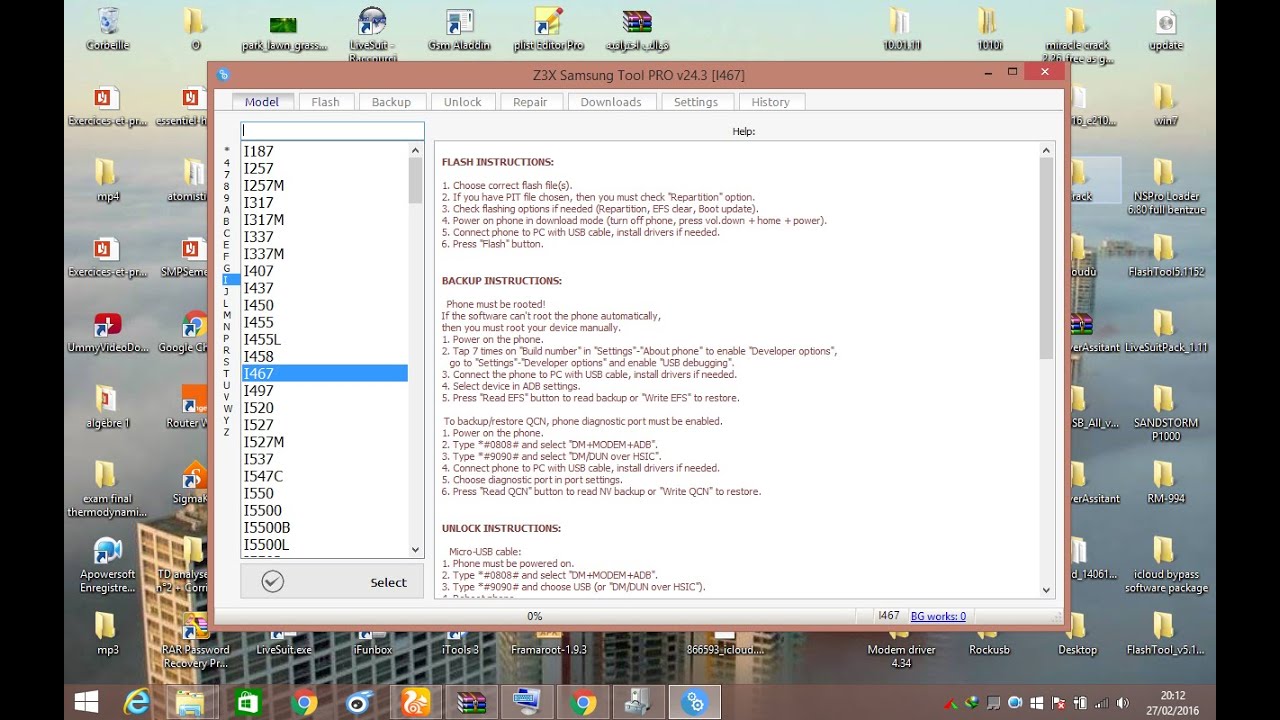Image resolution: width=1280 pixels, height=720 pixels.
Task: Switch to the Flash tab
Action: pos(325,102)
